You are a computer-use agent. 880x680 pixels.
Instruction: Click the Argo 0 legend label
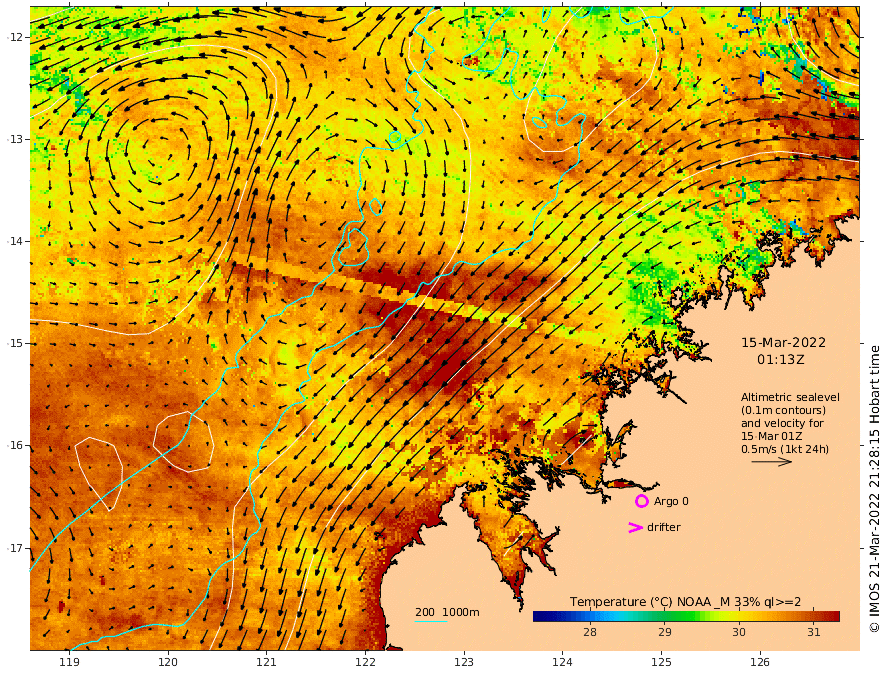click(x=671, y=501)
